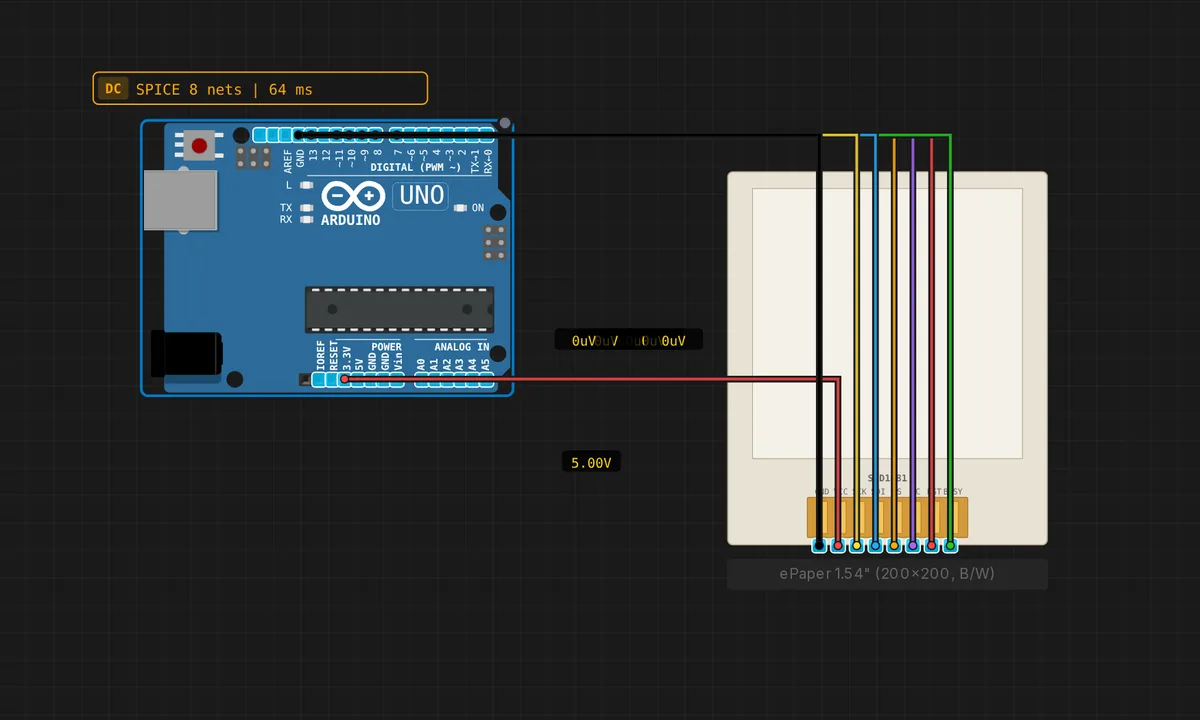Click Arduino analog pin A1

point(434,380)
